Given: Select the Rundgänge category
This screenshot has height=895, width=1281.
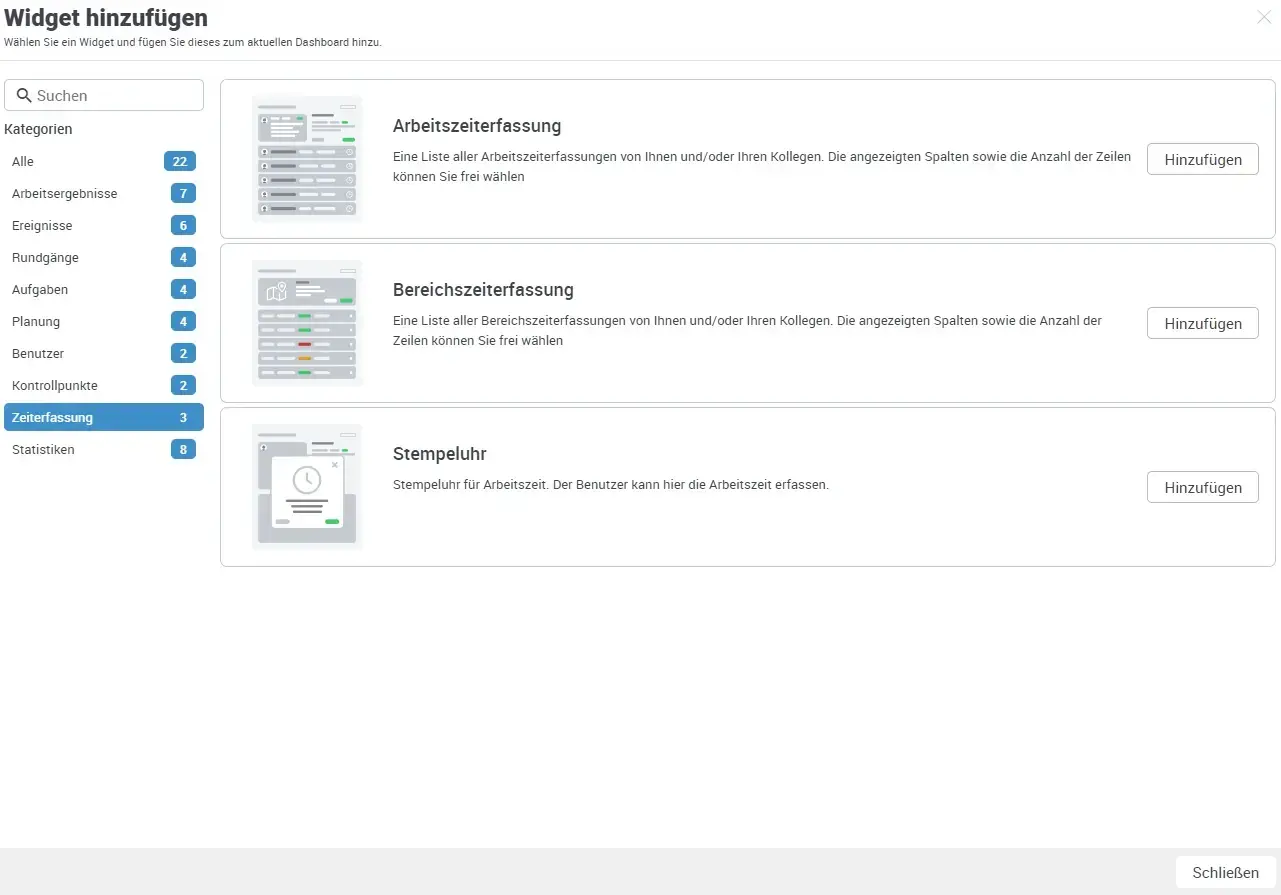Looking at the screenshot, I should [45, 257].
